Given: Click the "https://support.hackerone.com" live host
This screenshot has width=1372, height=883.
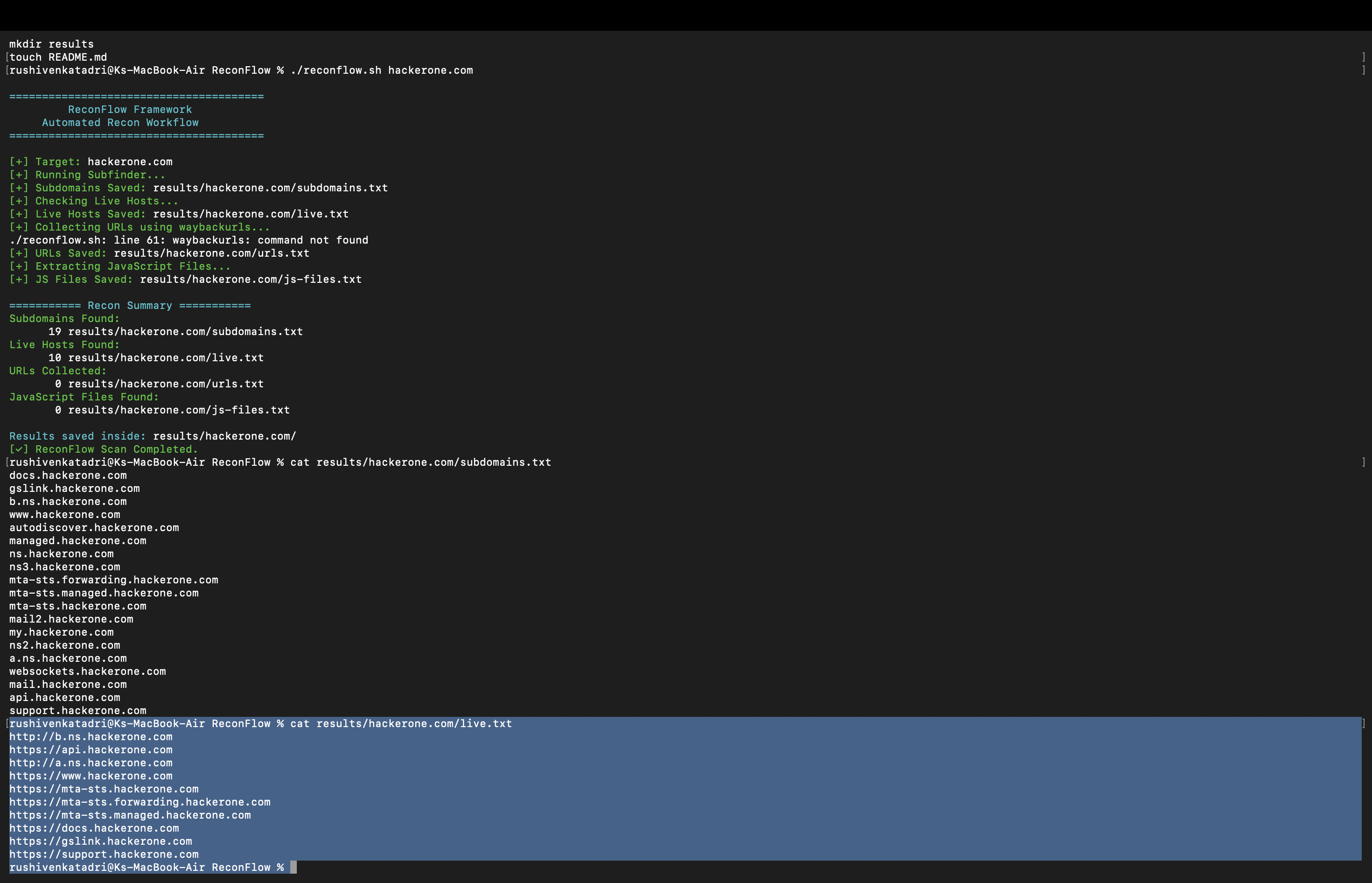Looking at the screenshot, I should (x=104, y=855).
